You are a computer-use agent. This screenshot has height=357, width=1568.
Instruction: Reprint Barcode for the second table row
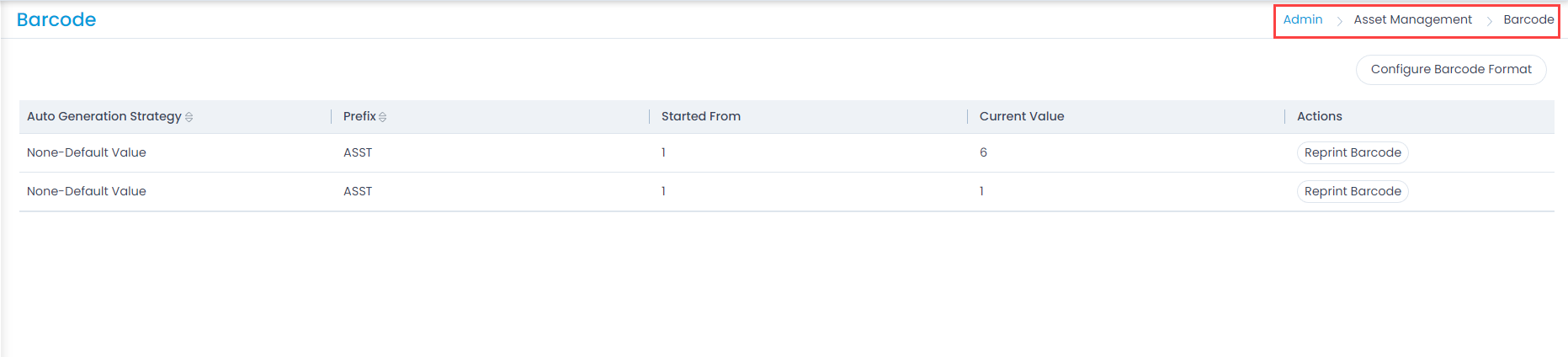[x=1352, y=191]
